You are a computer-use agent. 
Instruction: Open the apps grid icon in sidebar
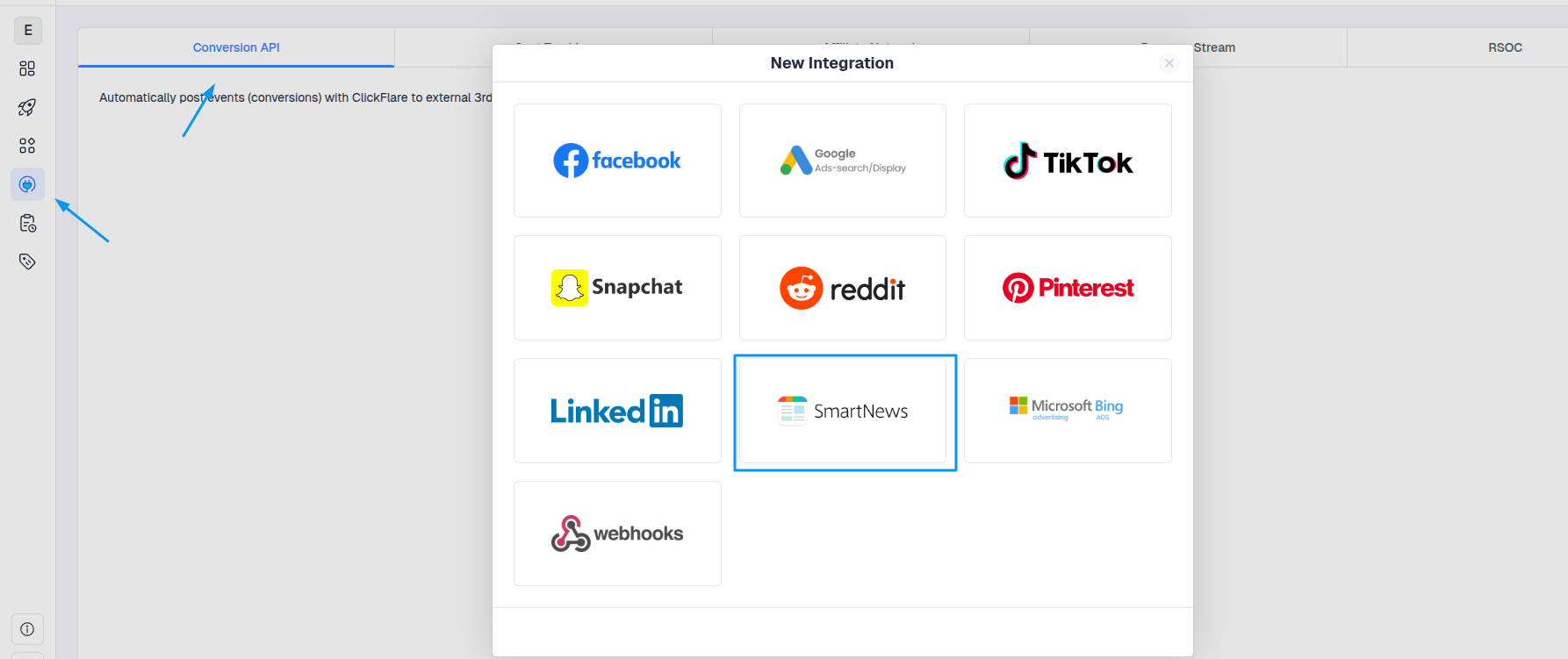pos(27,146)
